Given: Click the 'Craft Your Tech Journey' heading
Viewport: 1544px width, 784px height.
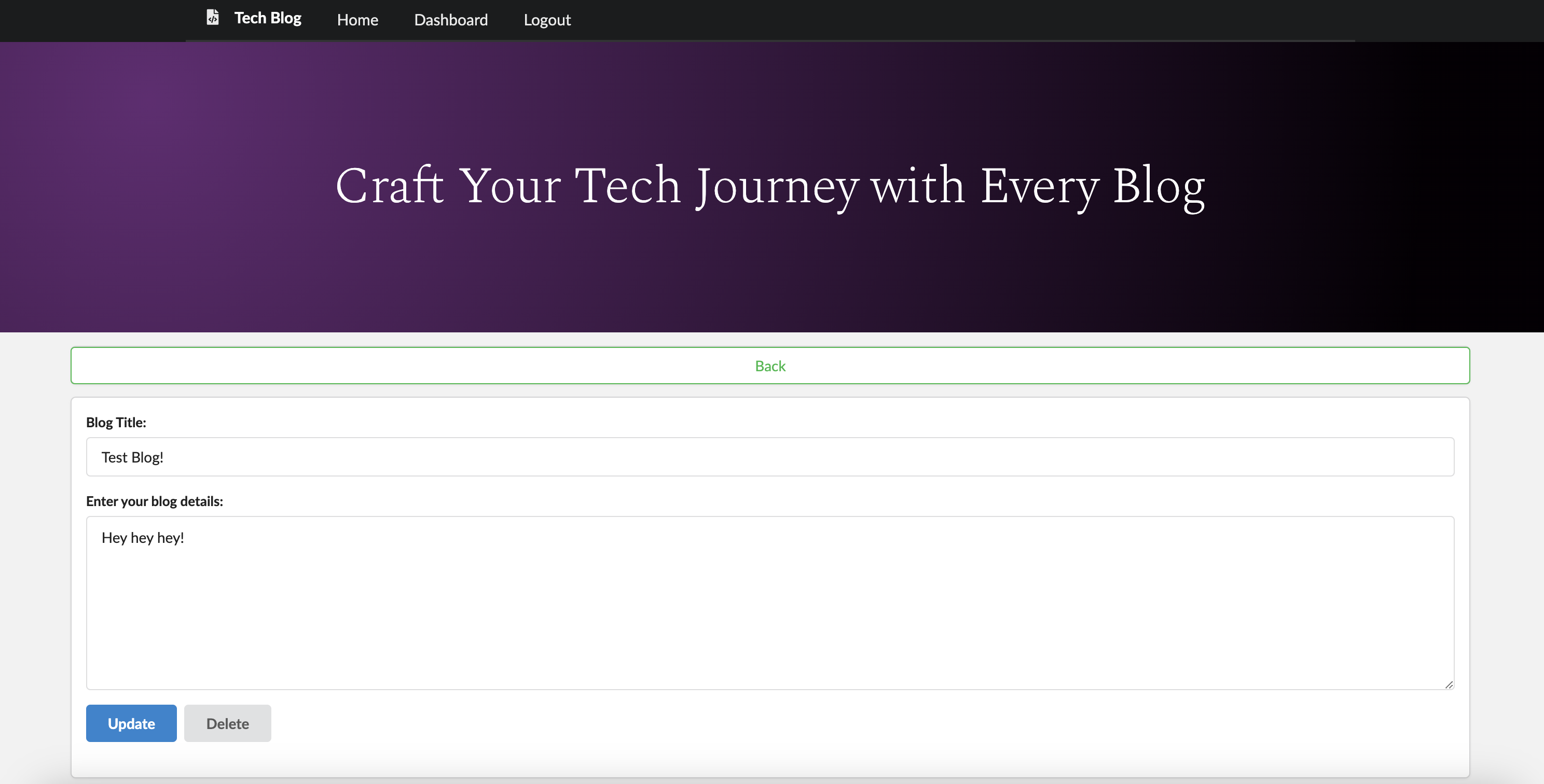Looking at the screenshot, I should pos(769,186).
